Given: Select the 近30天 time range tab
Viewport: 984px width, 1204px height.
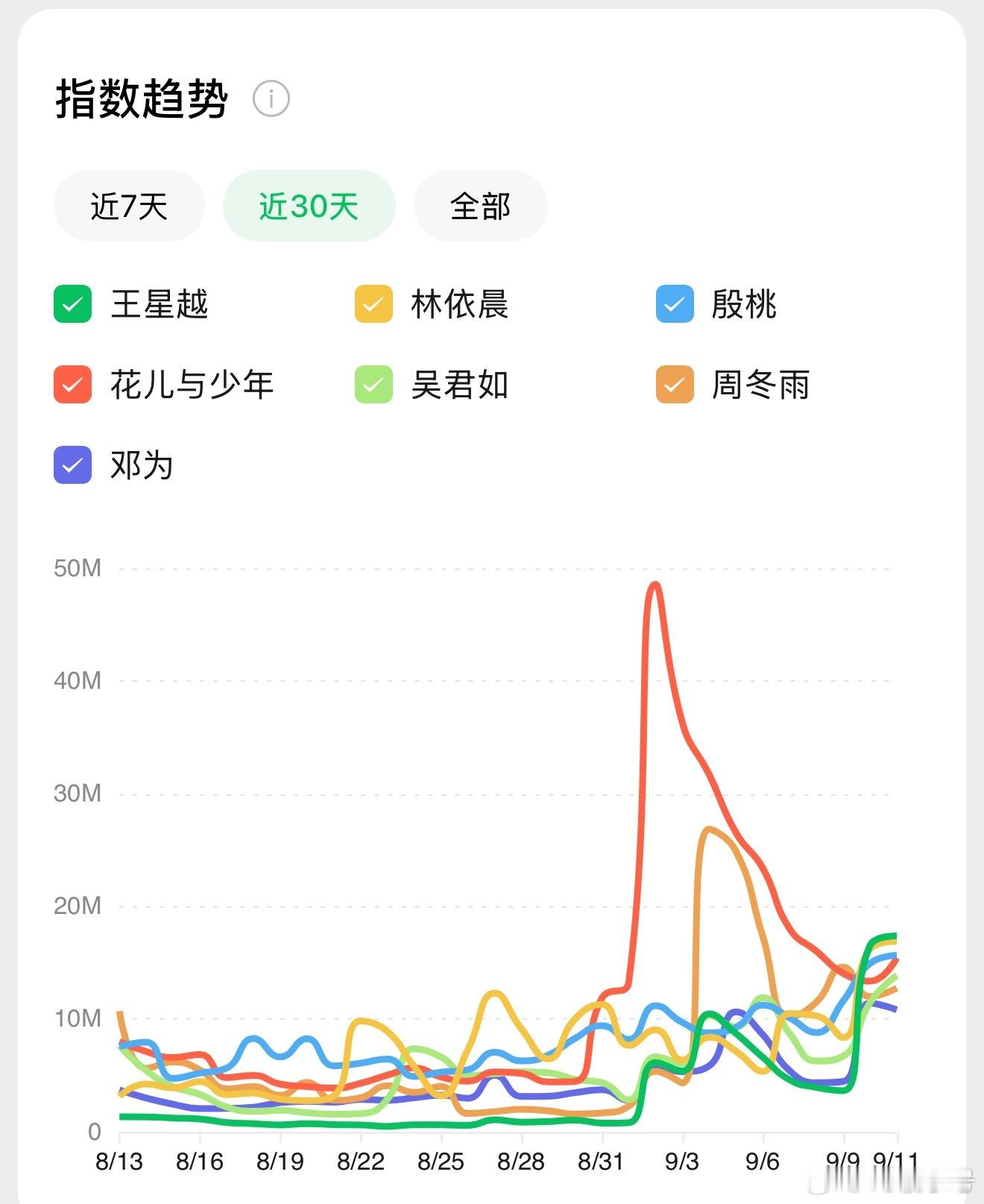Looking at the screenshot, I should click(x=309, y=206).
